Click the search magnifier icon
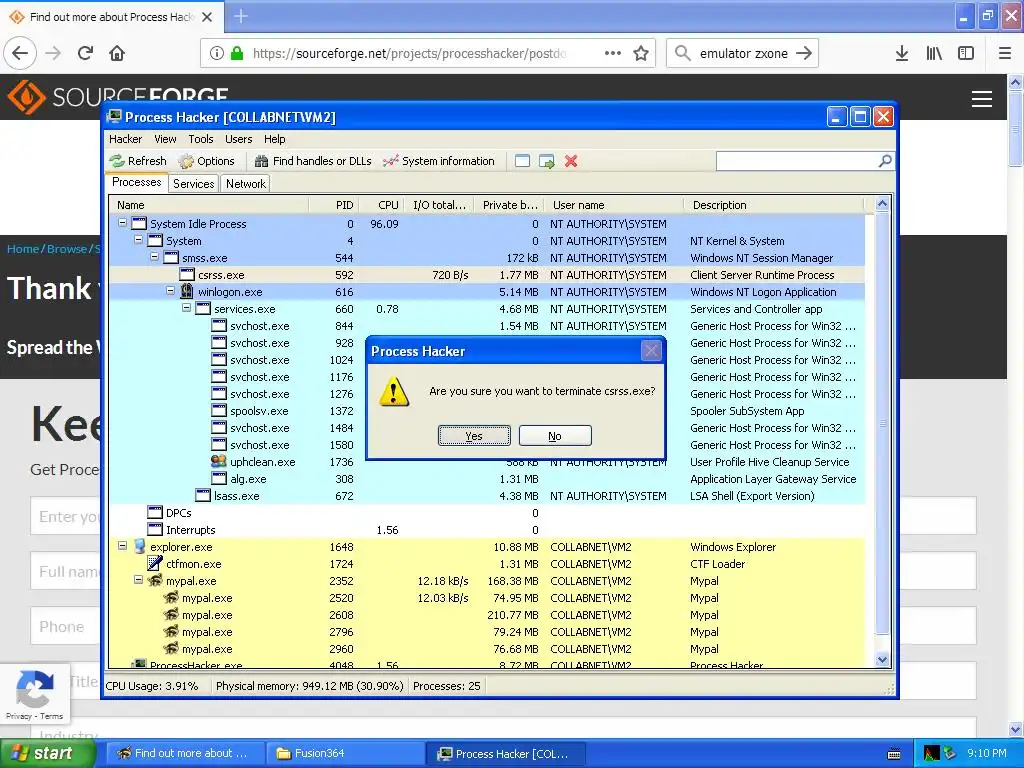Viewport: 1024px width, 768px height. point(885,161)
